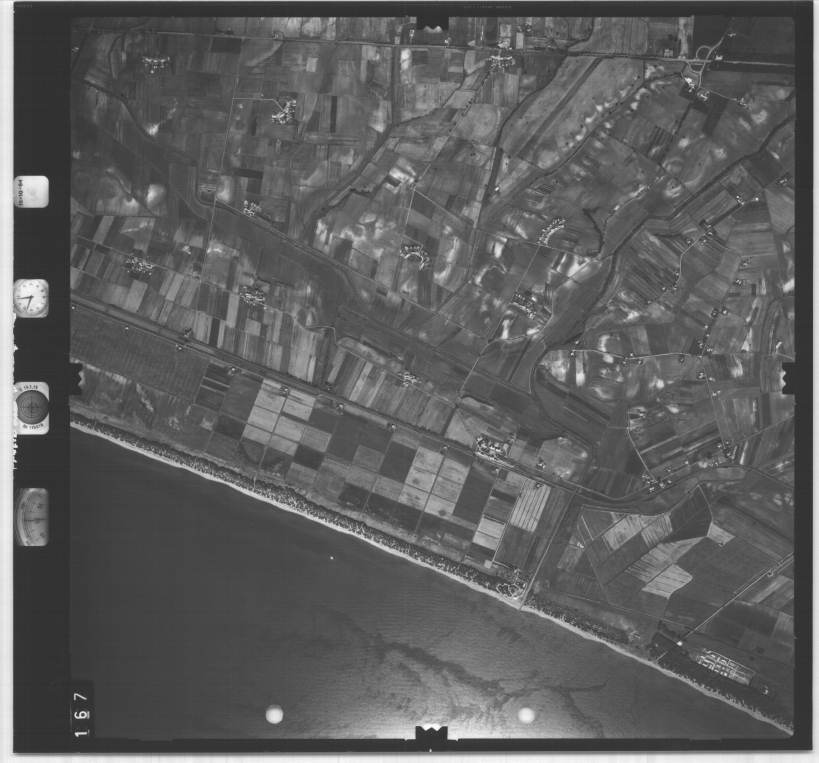Click the altimeter gauge on the left strip
The image size is (819, 763).
[x=32, y=516]
